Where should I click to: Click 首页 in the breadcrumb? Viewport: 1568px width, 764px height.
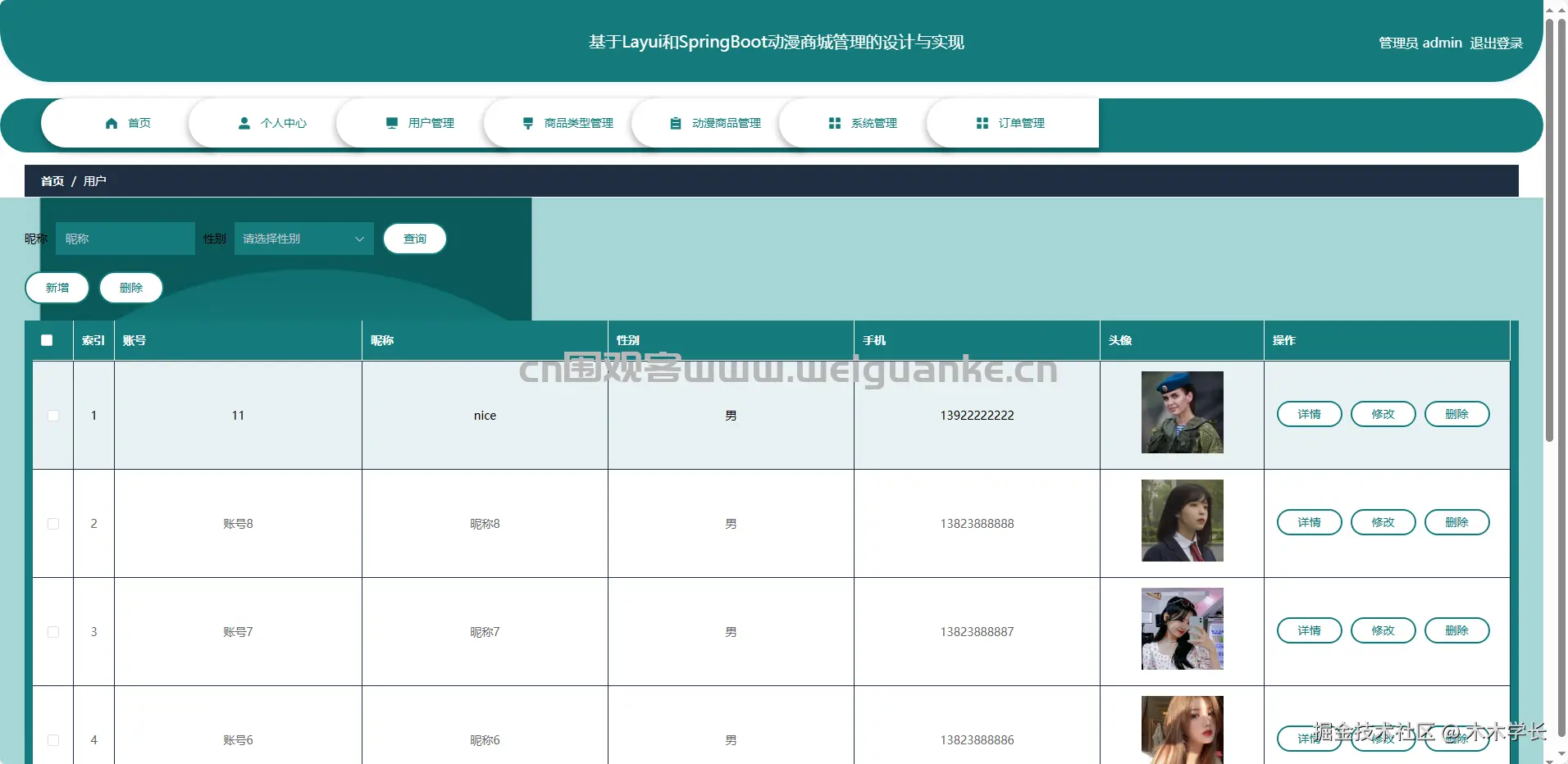[52, 181]
